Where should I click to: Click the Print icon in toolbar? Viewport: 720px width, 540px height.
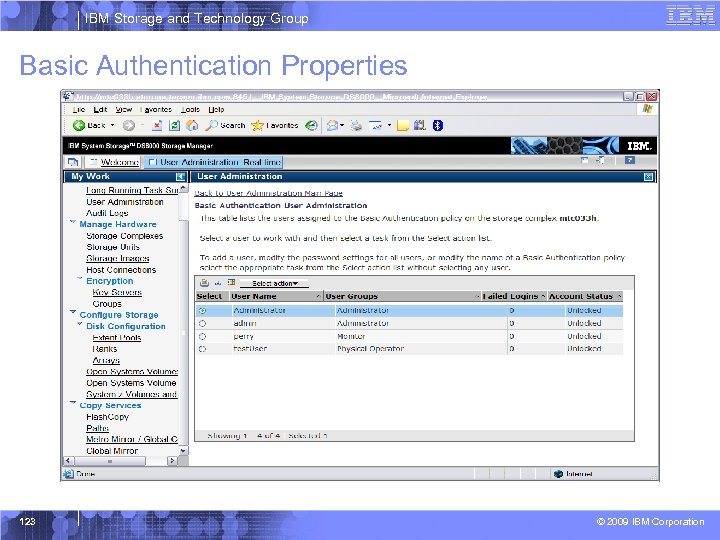(356, 125)
